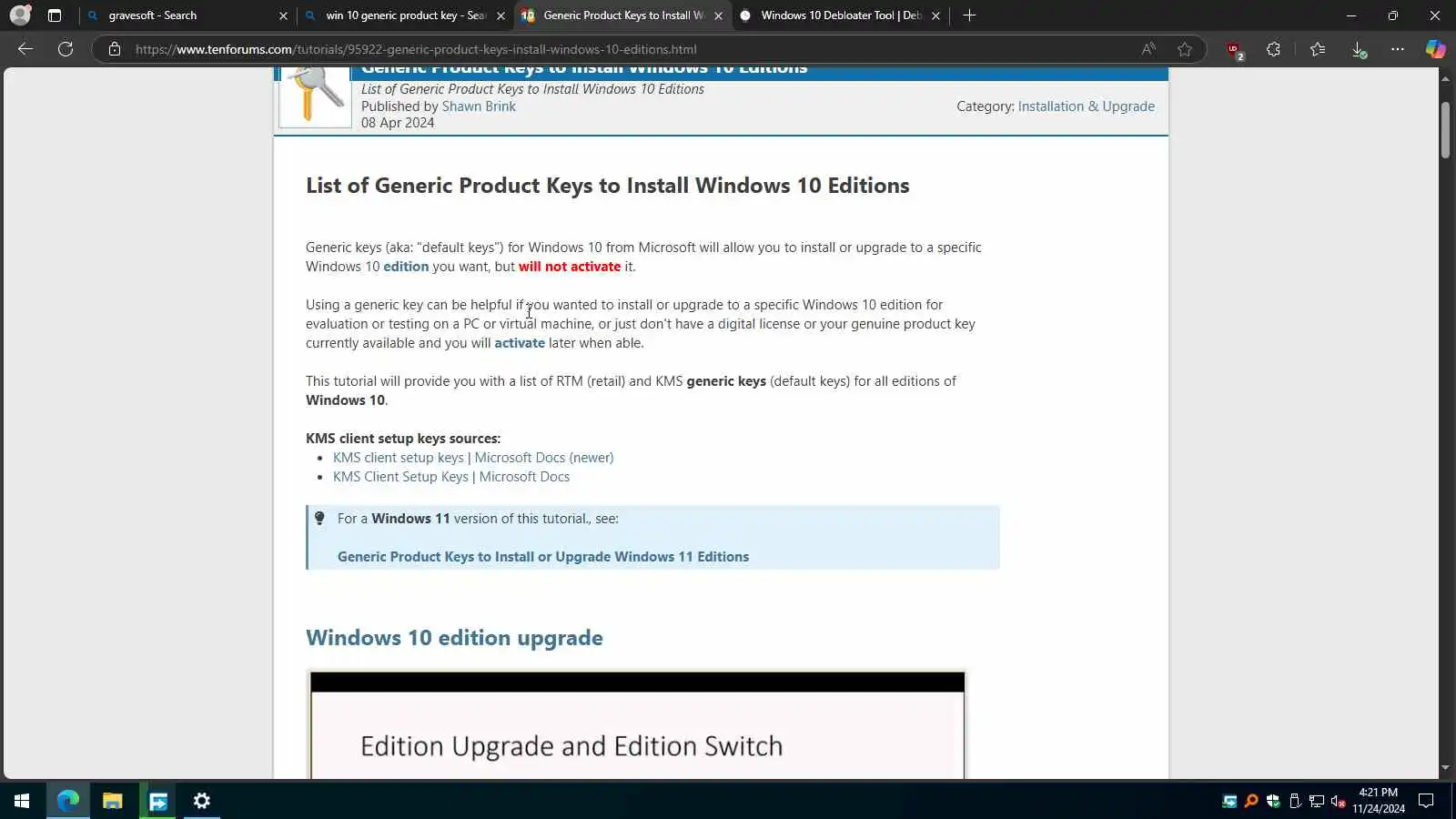Open the taskbar clock showing 4:21 PM
The width and height of the screenshot is (1456, 819).
1378,801
